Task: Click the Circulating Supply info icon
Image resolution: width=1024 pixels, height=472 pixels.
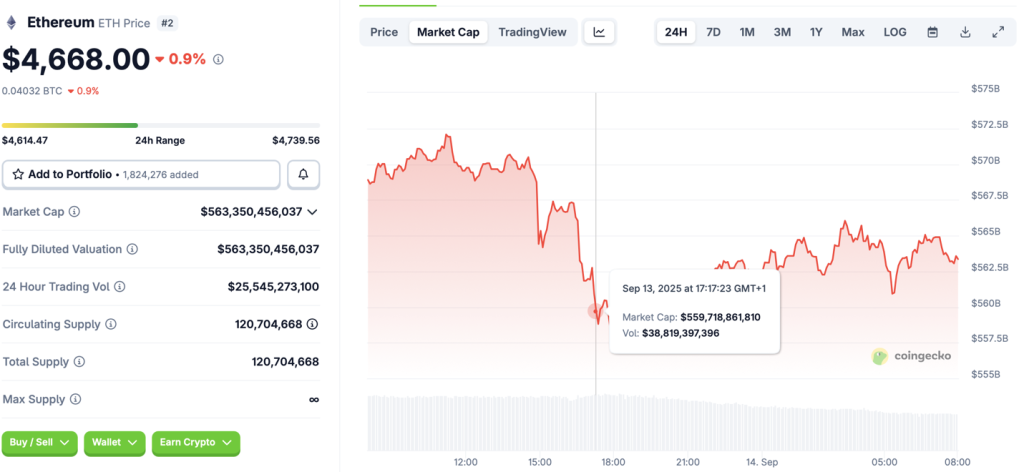Action: coord(111,325)
